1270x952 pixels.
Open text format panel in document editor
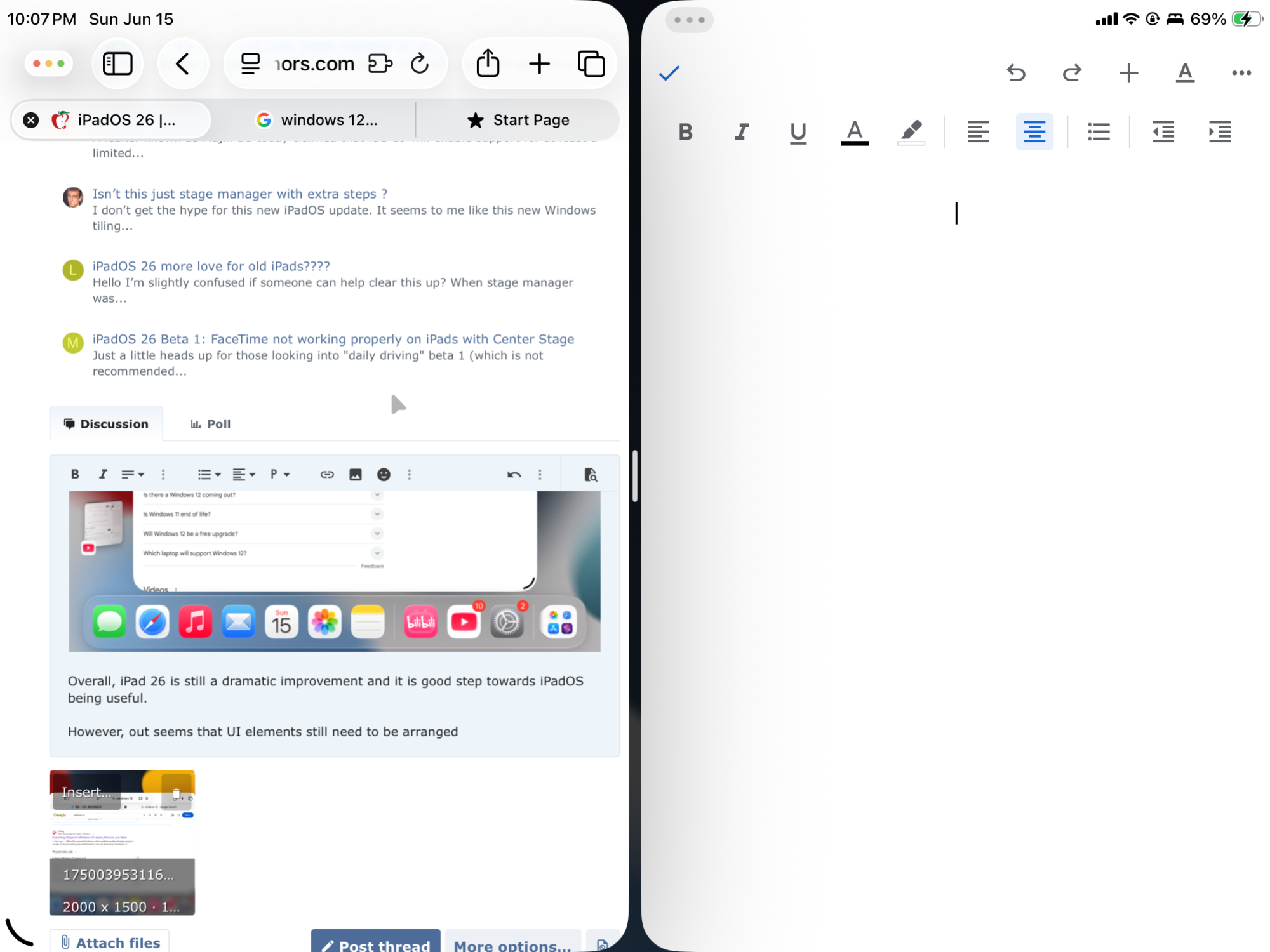[x=1185, y=73]
